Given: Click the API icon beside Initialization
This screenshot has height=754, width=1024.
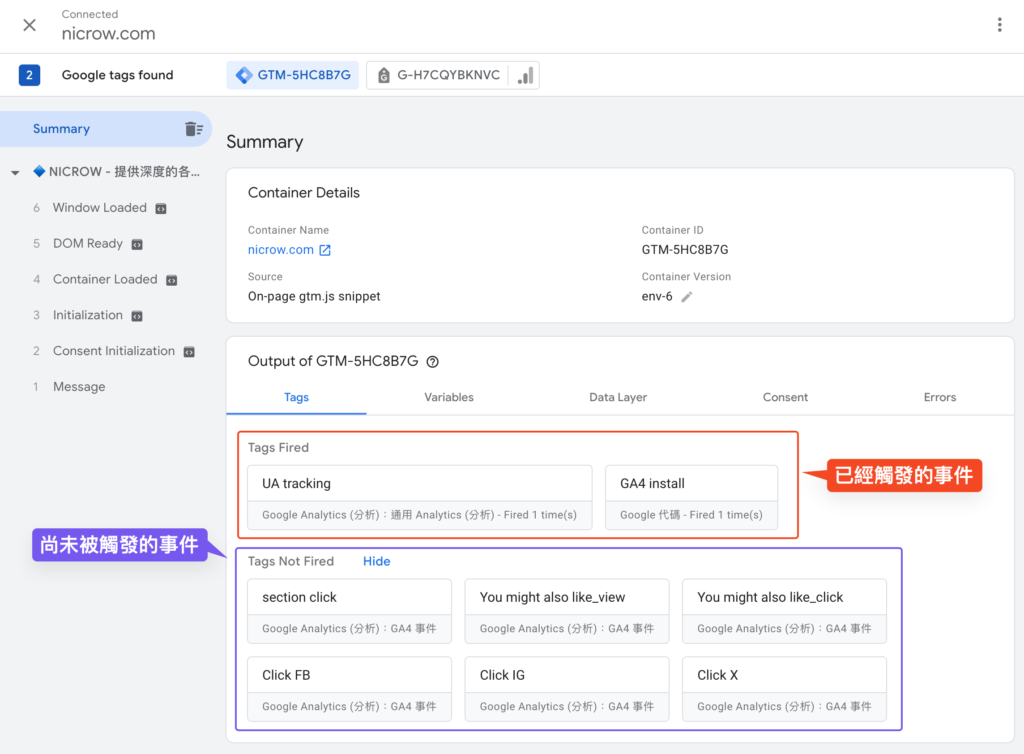Looking at the screenshot, I should click(x=137, y=317).
